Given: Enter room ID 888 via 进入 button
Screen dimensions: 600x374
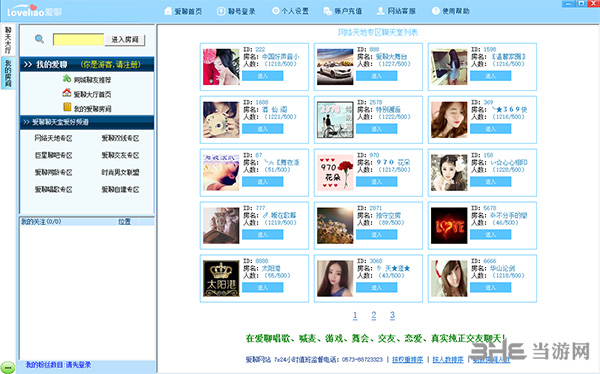Looking at the screenshot, I should (x=377, y=76).
